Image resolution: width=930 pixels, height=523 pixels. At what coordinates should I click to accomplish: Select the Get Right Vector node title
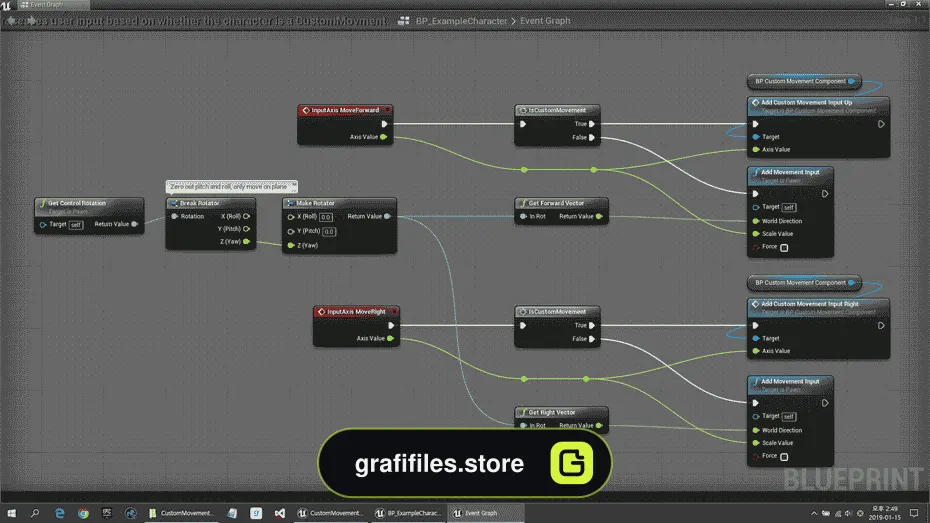(x=561, y=412)
